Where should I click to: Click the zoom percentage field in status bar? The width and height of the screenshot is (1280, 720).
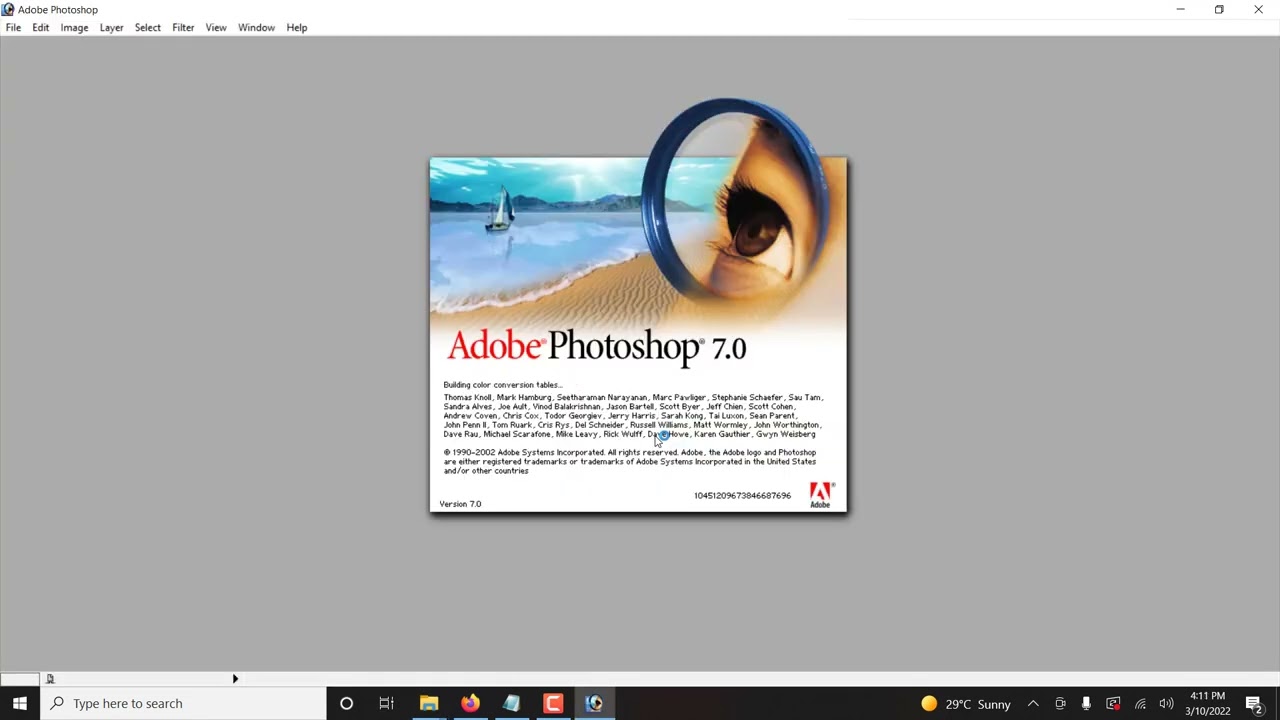click(20, 679)
